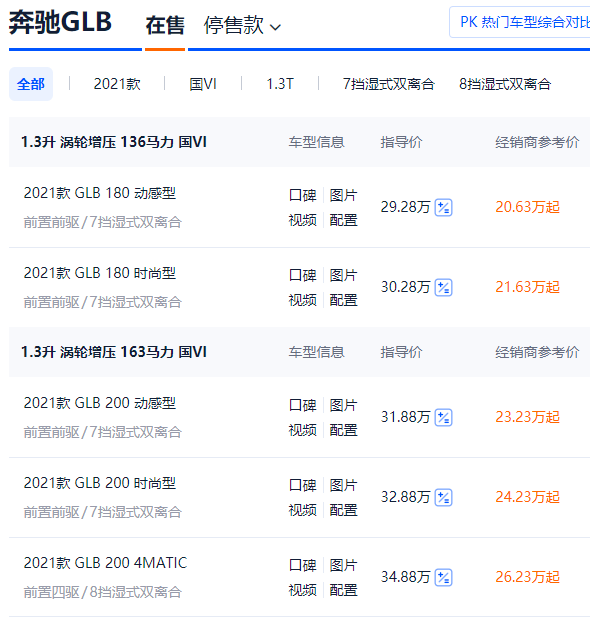Switch to the 在售 tab
This screenshot has width=590, height=617.
165,26
